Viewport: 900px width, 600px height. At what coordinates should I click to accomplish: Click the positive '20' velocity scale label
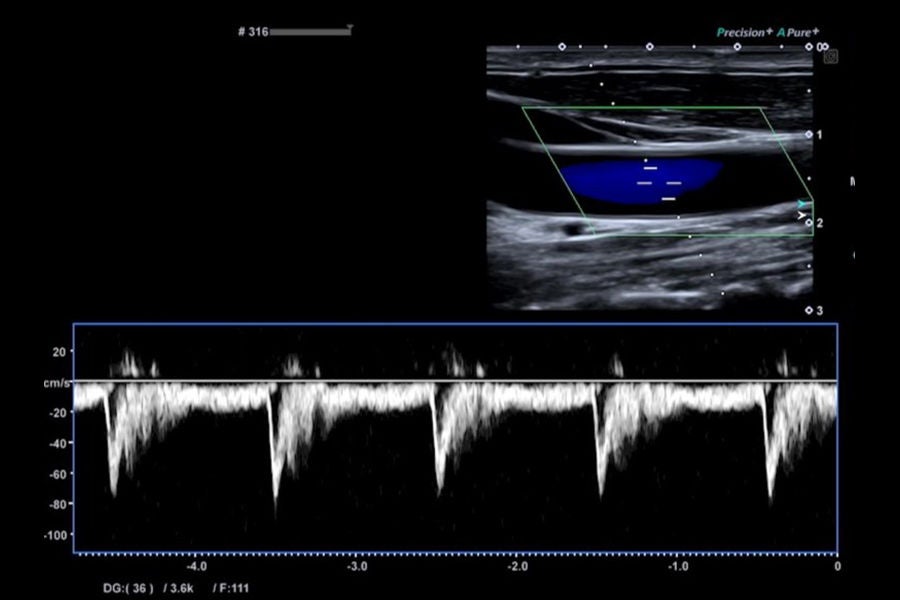(60, 351)
